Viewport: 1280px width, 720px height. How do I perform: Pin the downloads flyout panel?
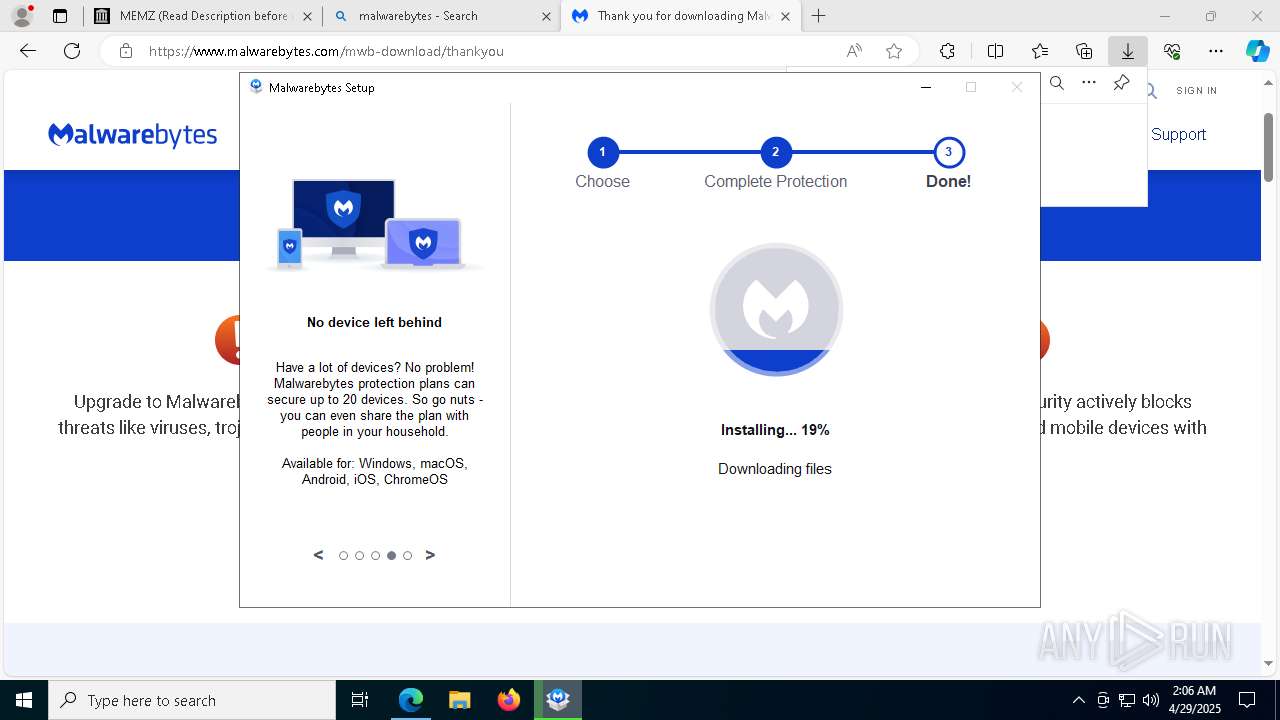pyautogui.click(x=1121, y=83)
